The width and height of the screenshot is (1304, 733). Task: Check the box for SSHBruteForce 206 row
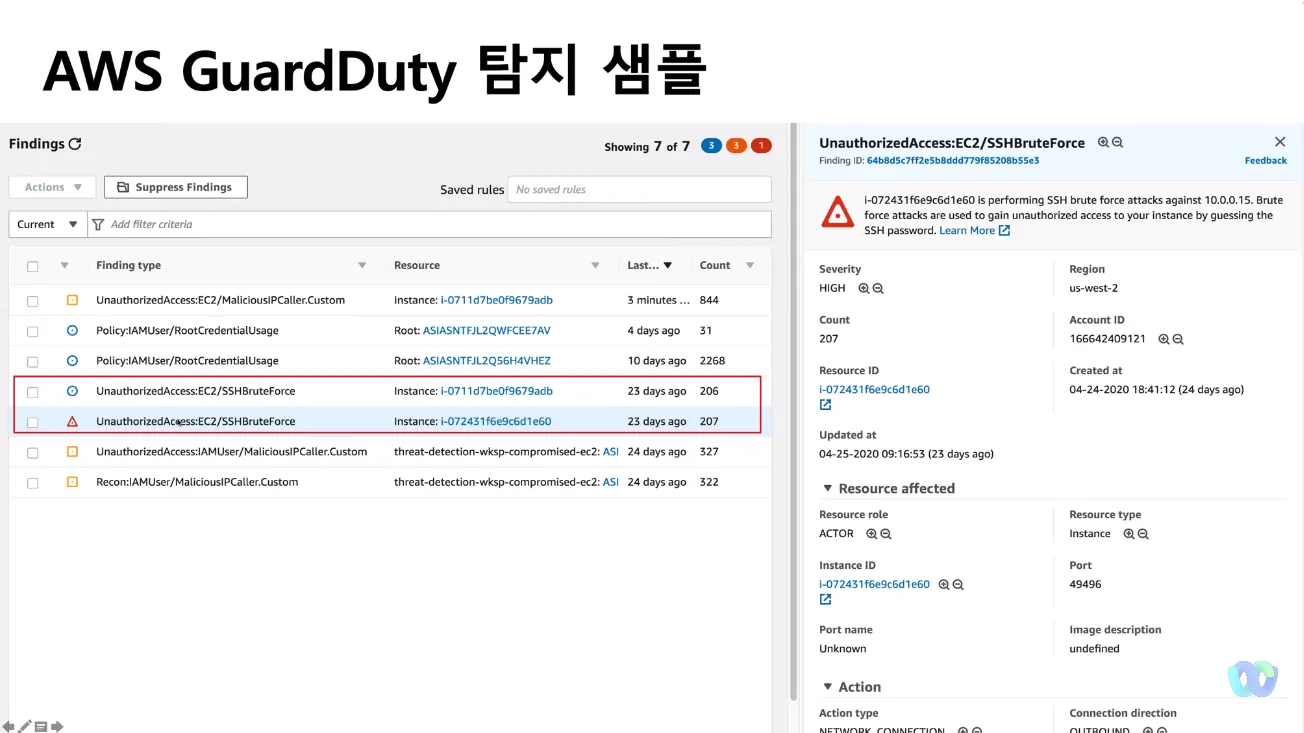tap(33, 392)
